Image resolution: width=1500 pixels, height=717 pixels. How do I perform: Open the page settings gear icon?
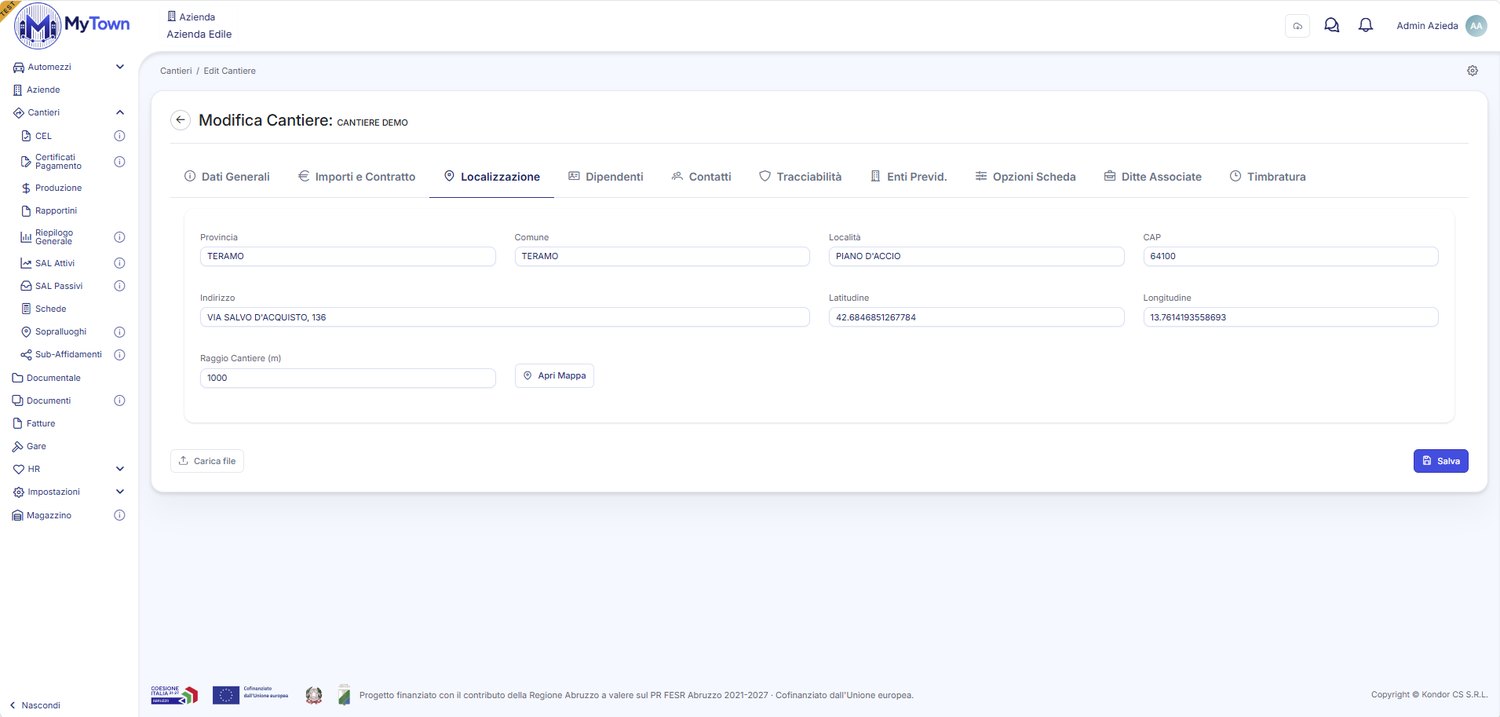pyautogui.click(x=1472, y=71)
